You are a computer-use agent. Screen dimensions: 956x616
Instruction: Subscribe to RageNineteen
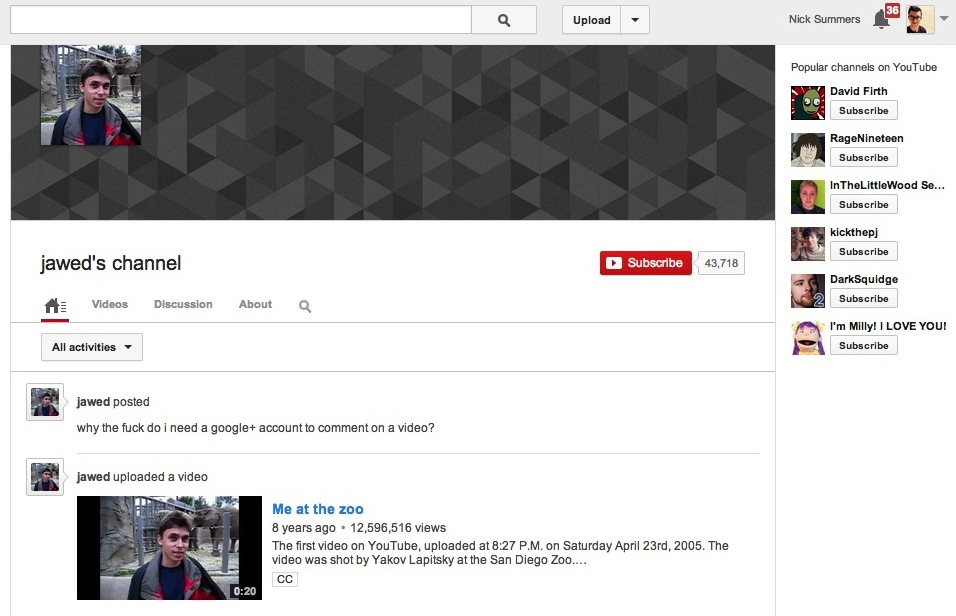[863, 157]
